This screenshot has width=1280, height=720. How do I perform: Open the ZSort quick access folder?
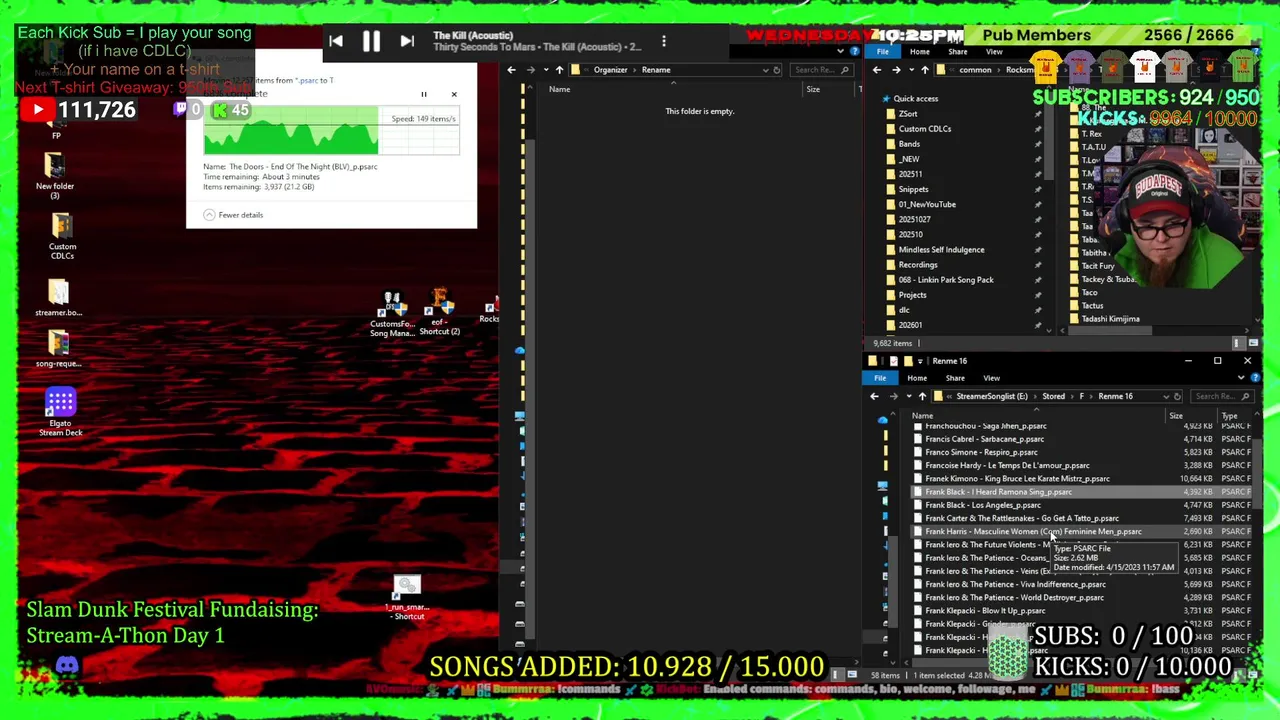[907, 114]
